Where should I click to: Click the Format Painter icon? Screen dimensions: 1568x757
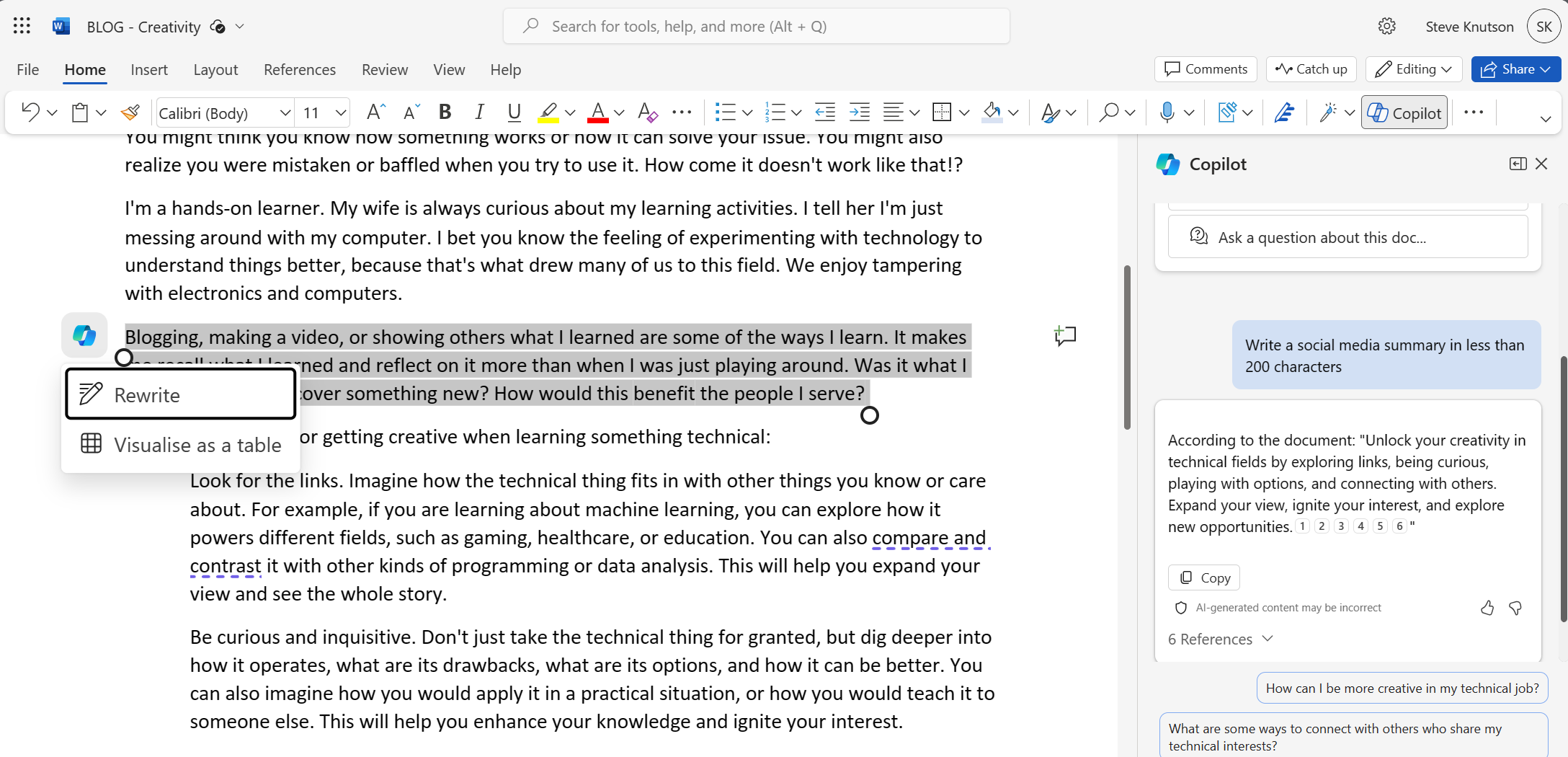(130, 112)
